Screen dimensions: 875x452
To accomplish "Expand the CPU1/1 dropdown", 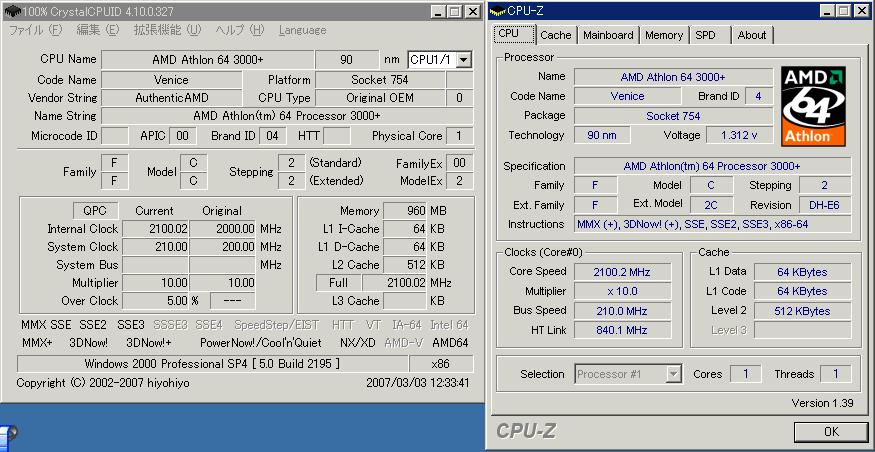I will tap(464, 60).
